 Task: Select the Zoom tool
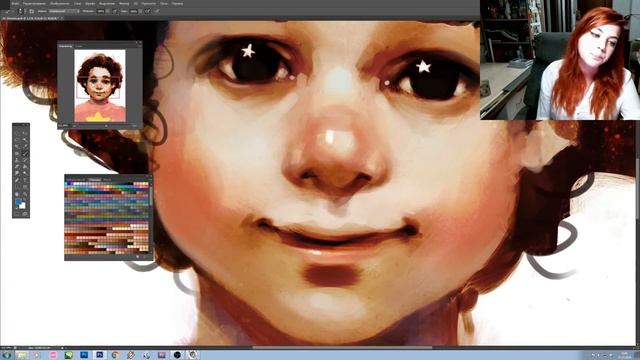coord(25,194)
